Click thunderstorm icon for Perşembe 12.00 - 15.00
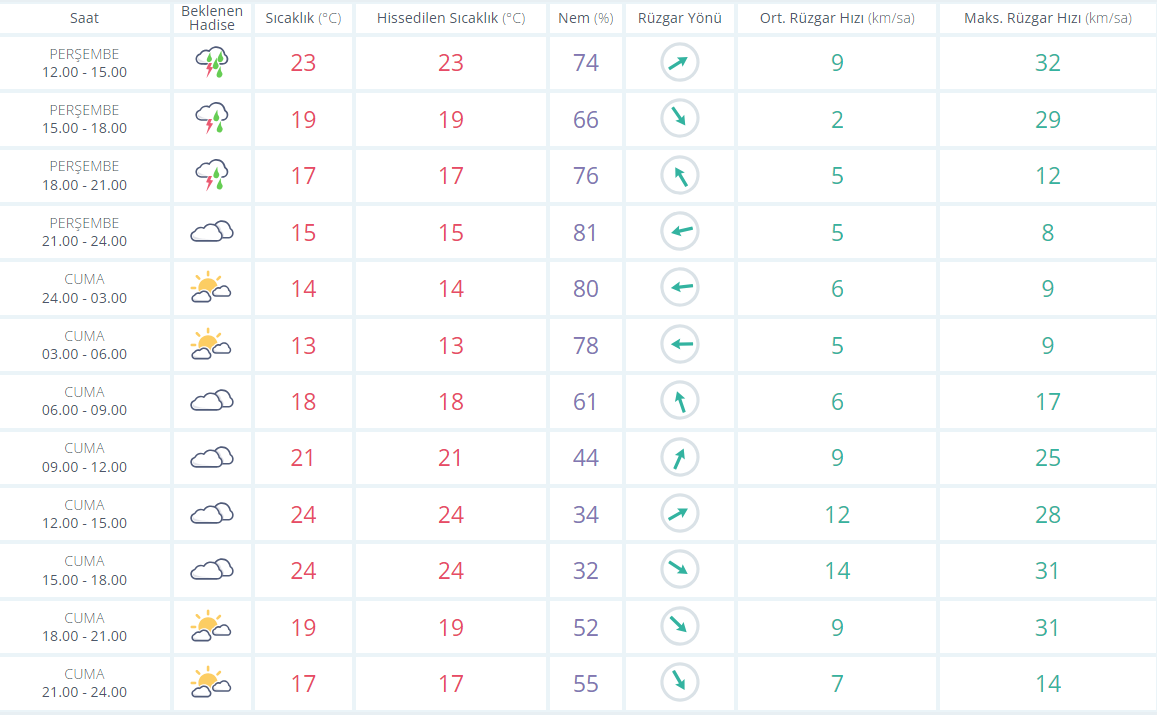The image size is (1157, 715). tap(212, 63)
